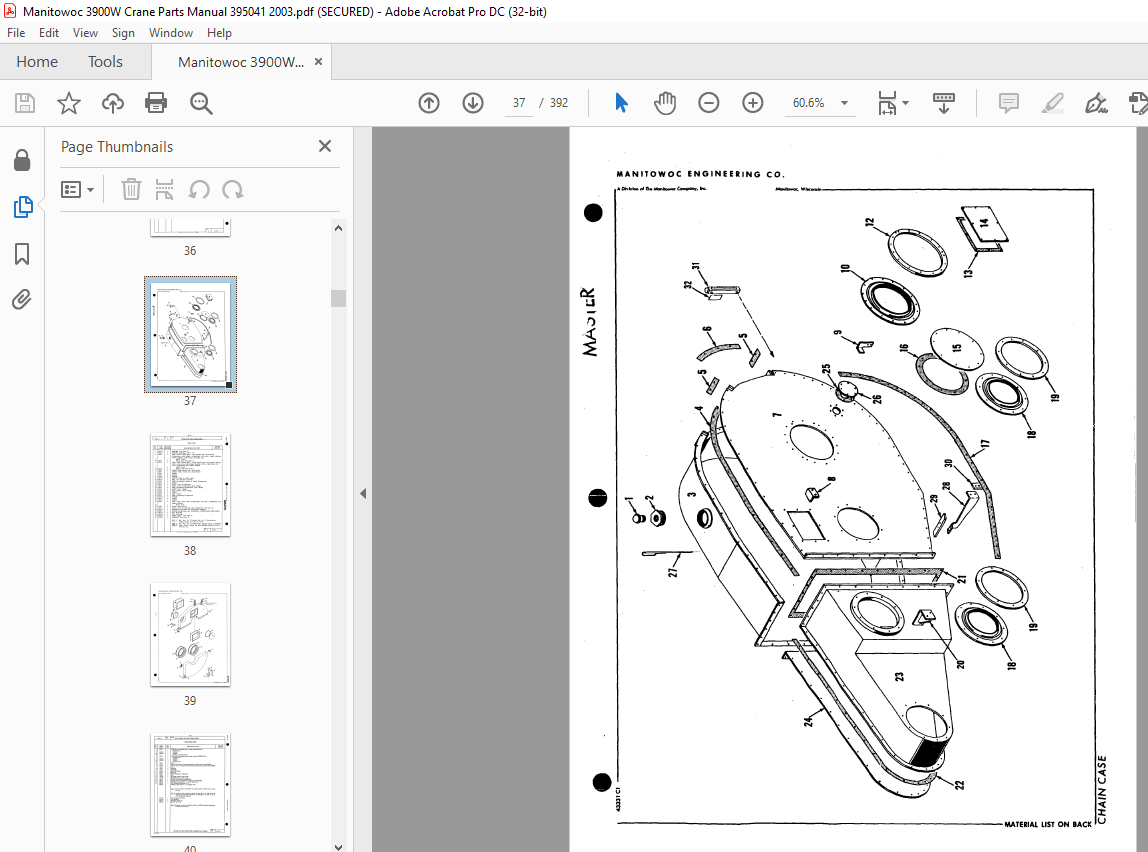Toggle Page Thumbnails sidebar icon
Viewport: 1148px width, 852px height.
click(x=23, y=207)
